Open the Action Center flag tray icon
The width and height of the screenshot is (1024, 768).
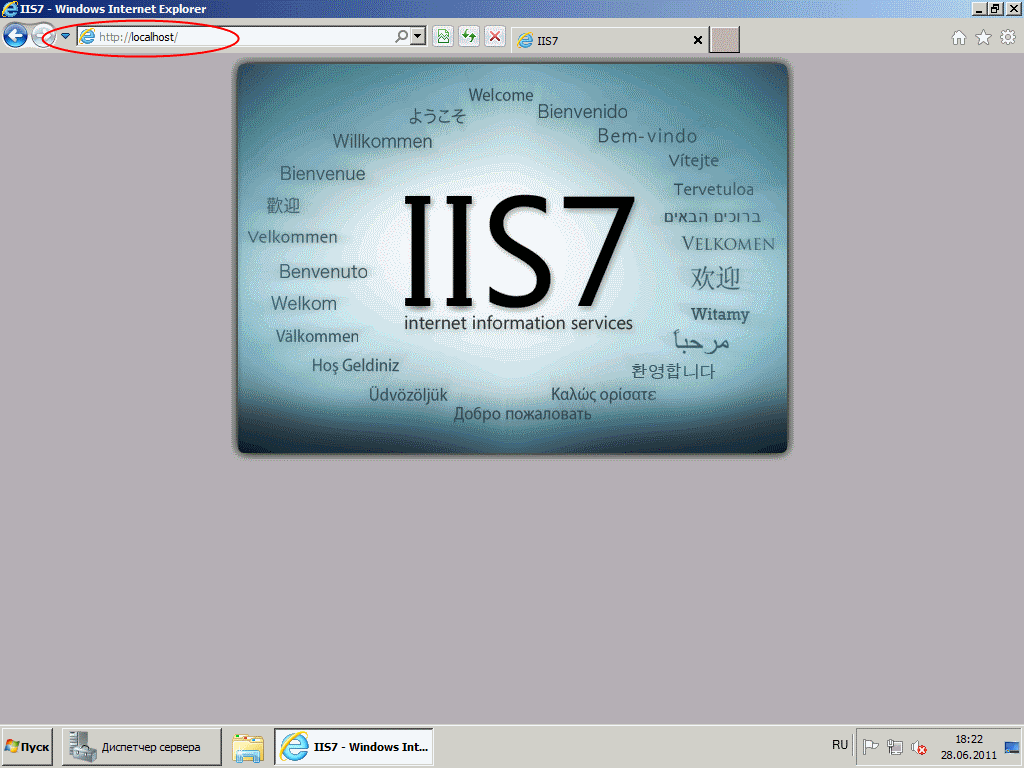pyautogui.click(x=871, y=746)
